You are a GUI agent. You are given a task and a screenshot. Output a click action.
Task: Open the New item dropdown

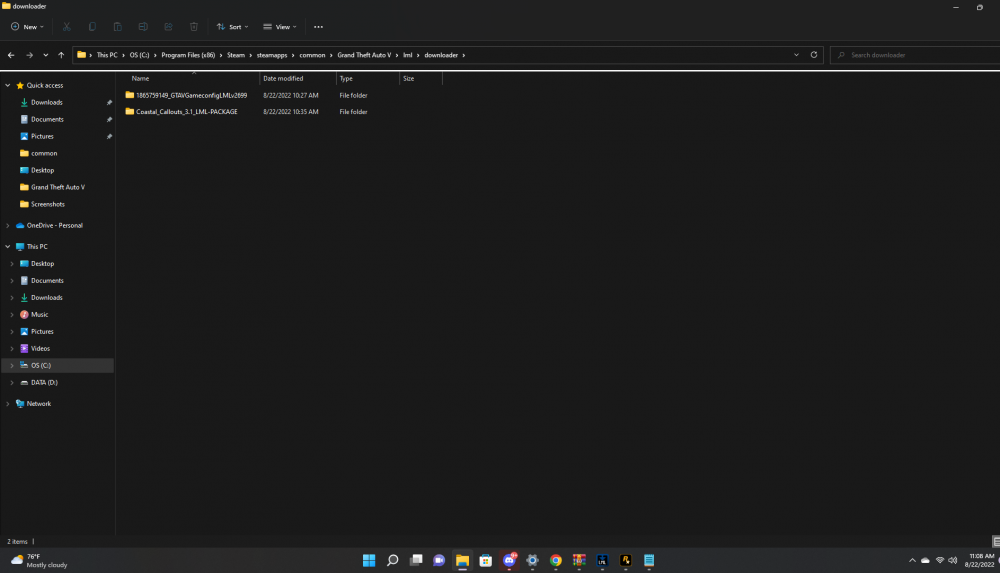pyautogui.click(x=27, y=27)
